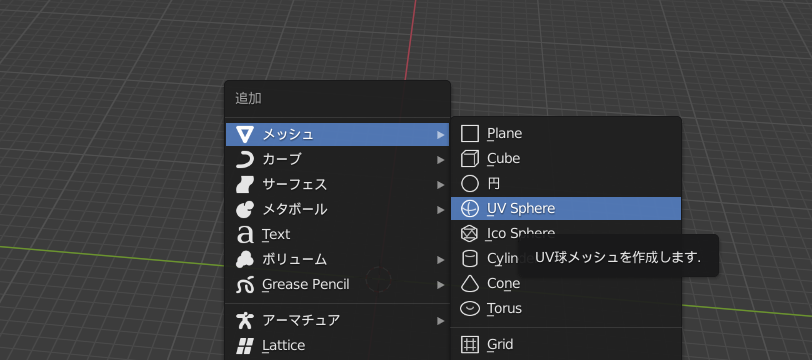Click the Grease Pencil stroke icon

(x=244, y=284)
